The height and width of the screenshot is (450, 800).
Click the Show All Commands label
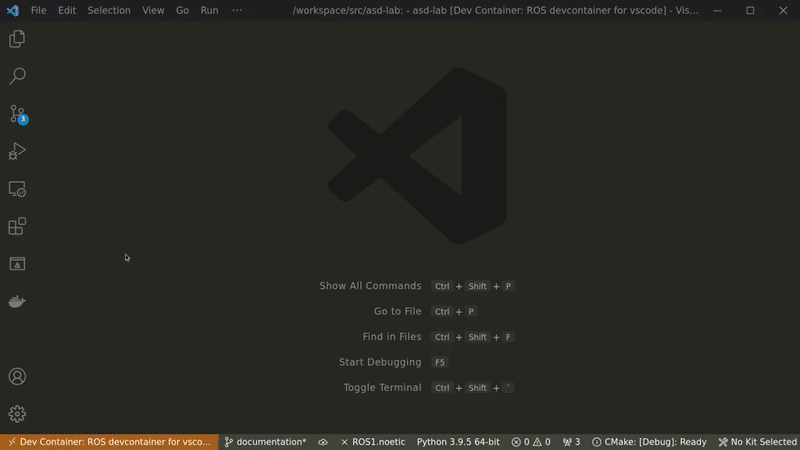tap(370, 286)
